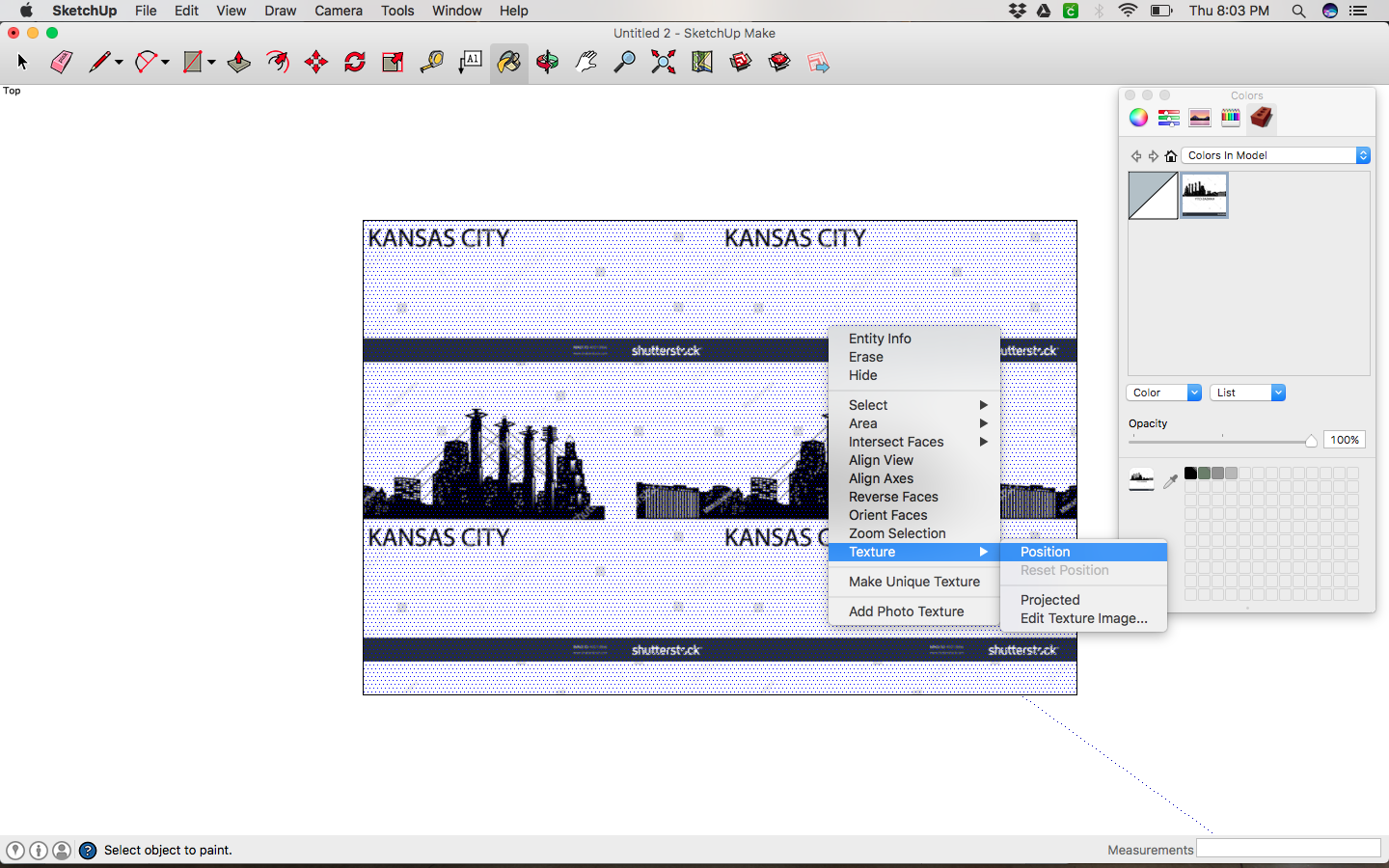Click the Opacity 100% percentage field
The width and height of the screenshot is (1389, 868).
(x=1345, y=440)
